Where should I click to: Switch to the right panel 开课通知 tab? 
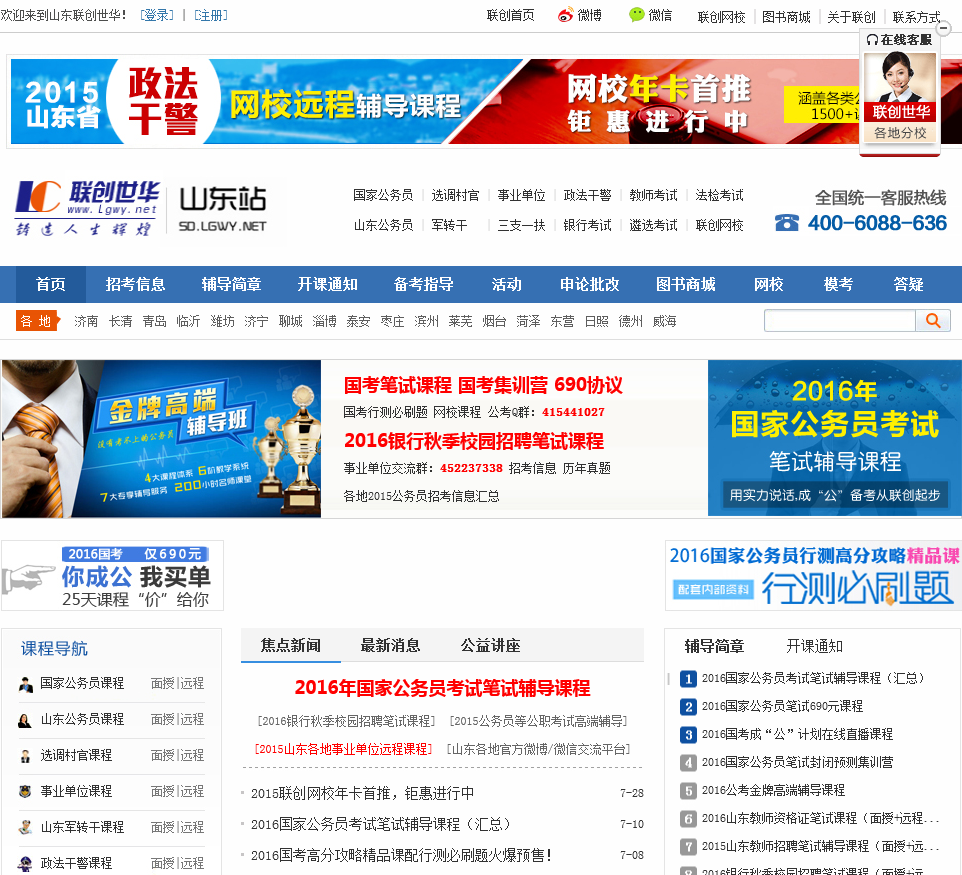[x=815, y=646]
